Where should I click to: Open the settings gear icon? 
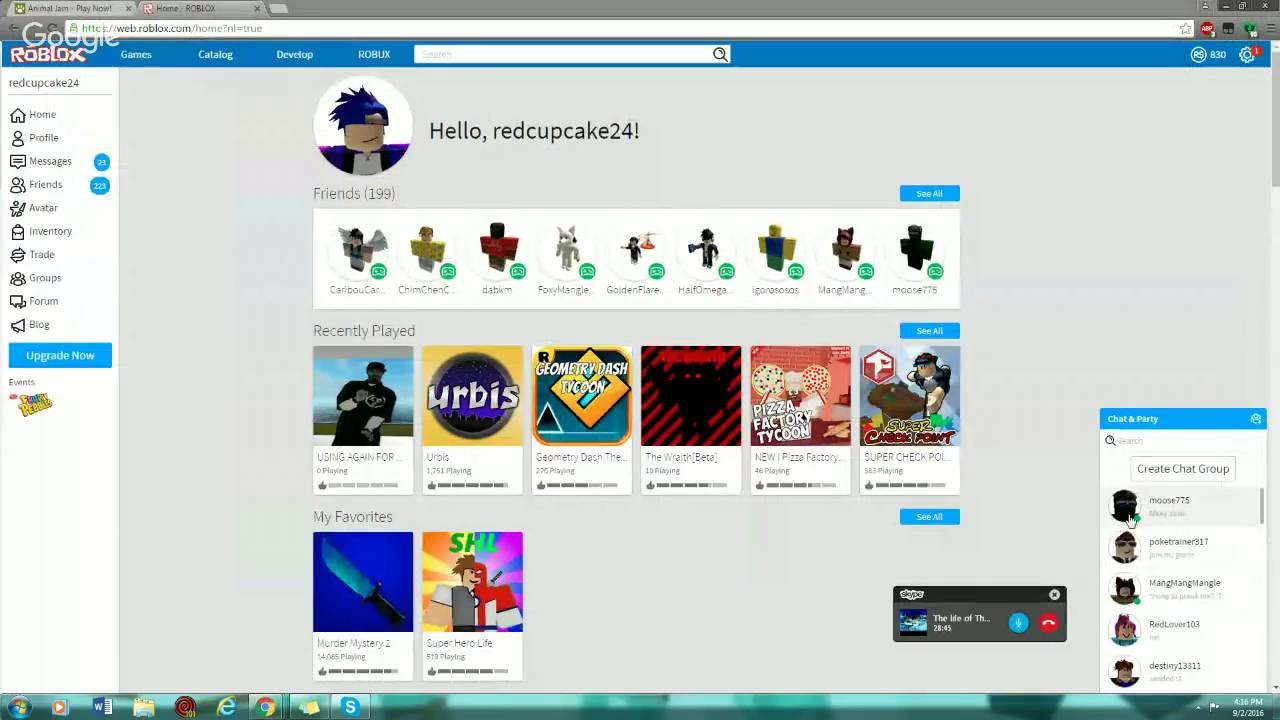pyautogui.click(x=1247, y=55)
